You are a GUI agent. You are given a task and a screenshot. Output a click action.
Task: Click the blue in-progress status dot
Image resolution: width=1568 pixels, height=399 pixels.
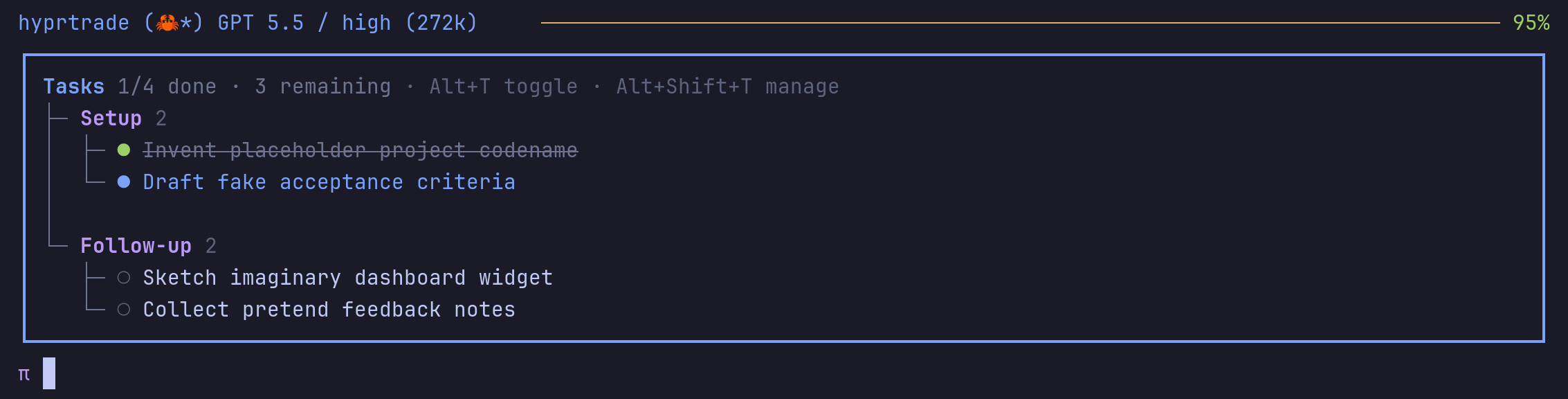124,181
